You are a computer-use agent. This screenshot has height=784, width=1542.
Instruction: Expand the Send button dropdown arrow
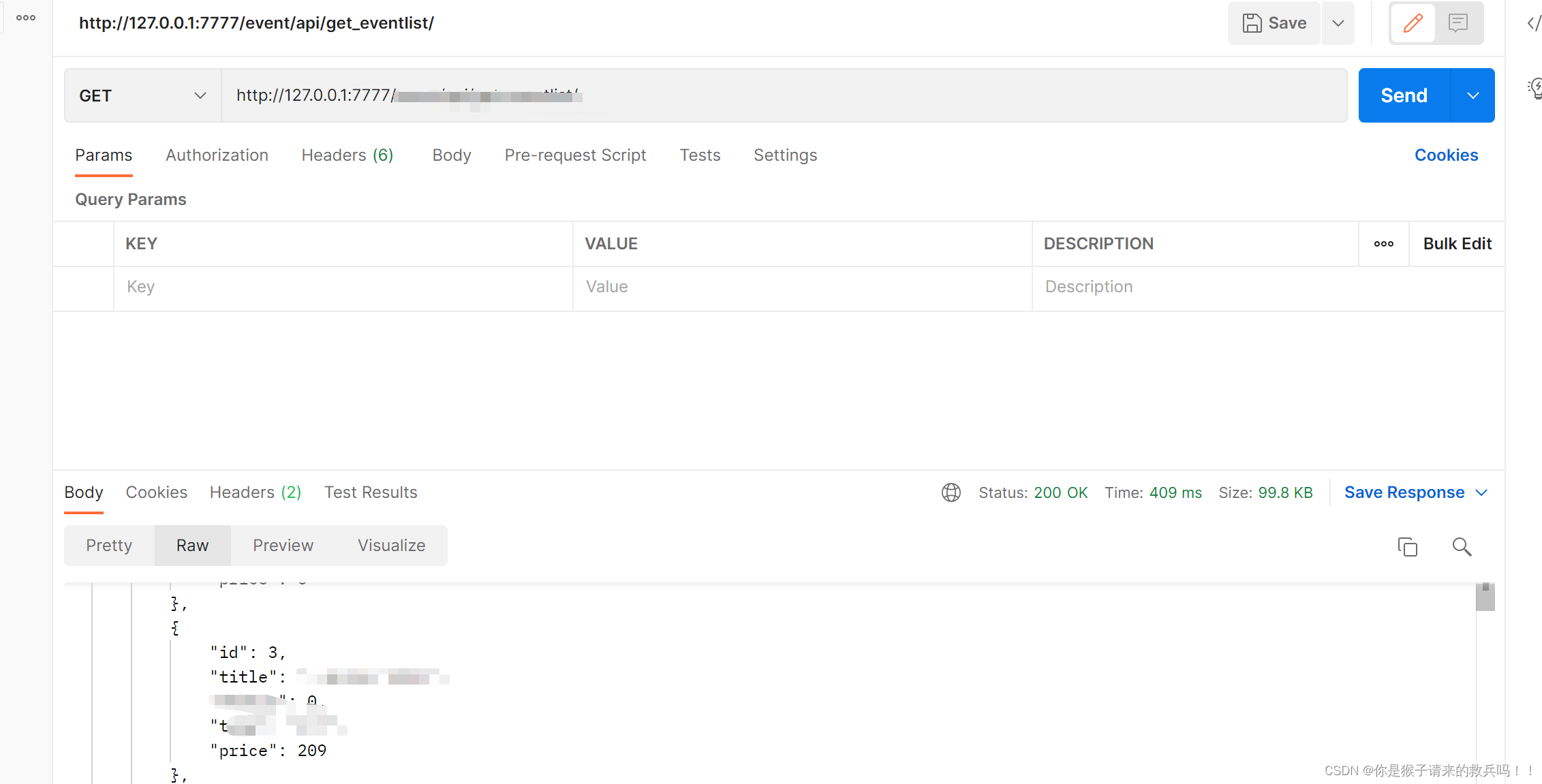coord(1472,96)
